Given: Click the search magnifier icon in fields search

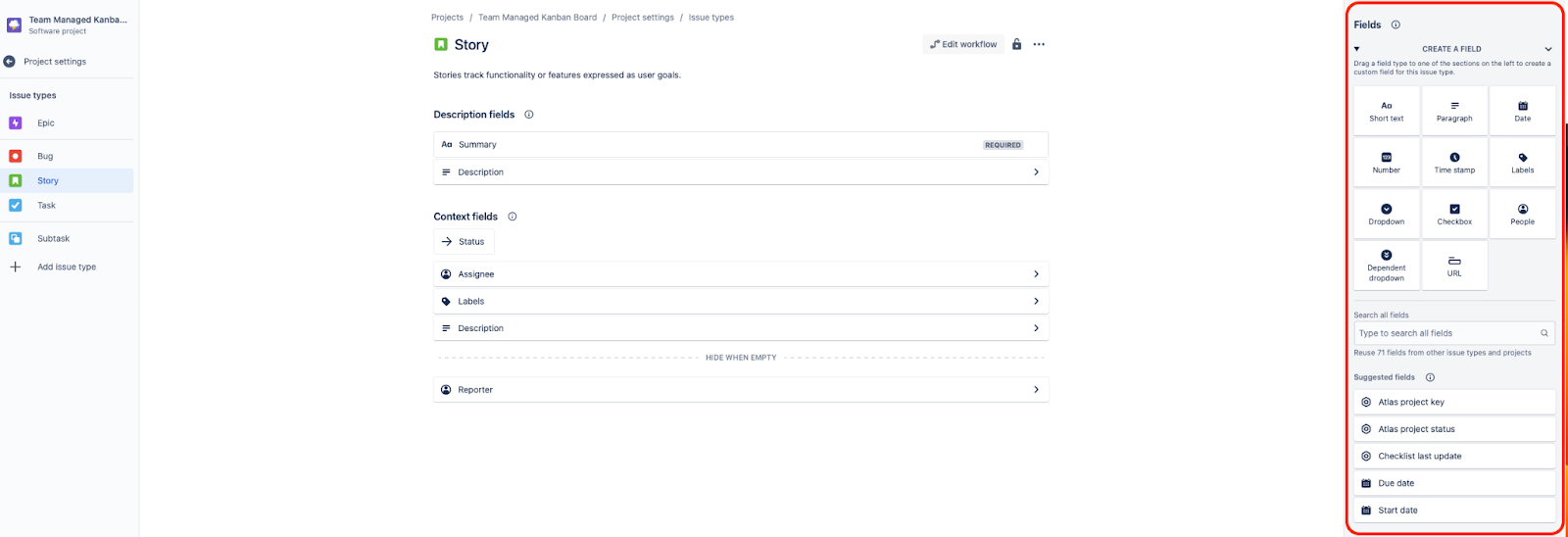Looking at the screenshot, I should 1544,333.
